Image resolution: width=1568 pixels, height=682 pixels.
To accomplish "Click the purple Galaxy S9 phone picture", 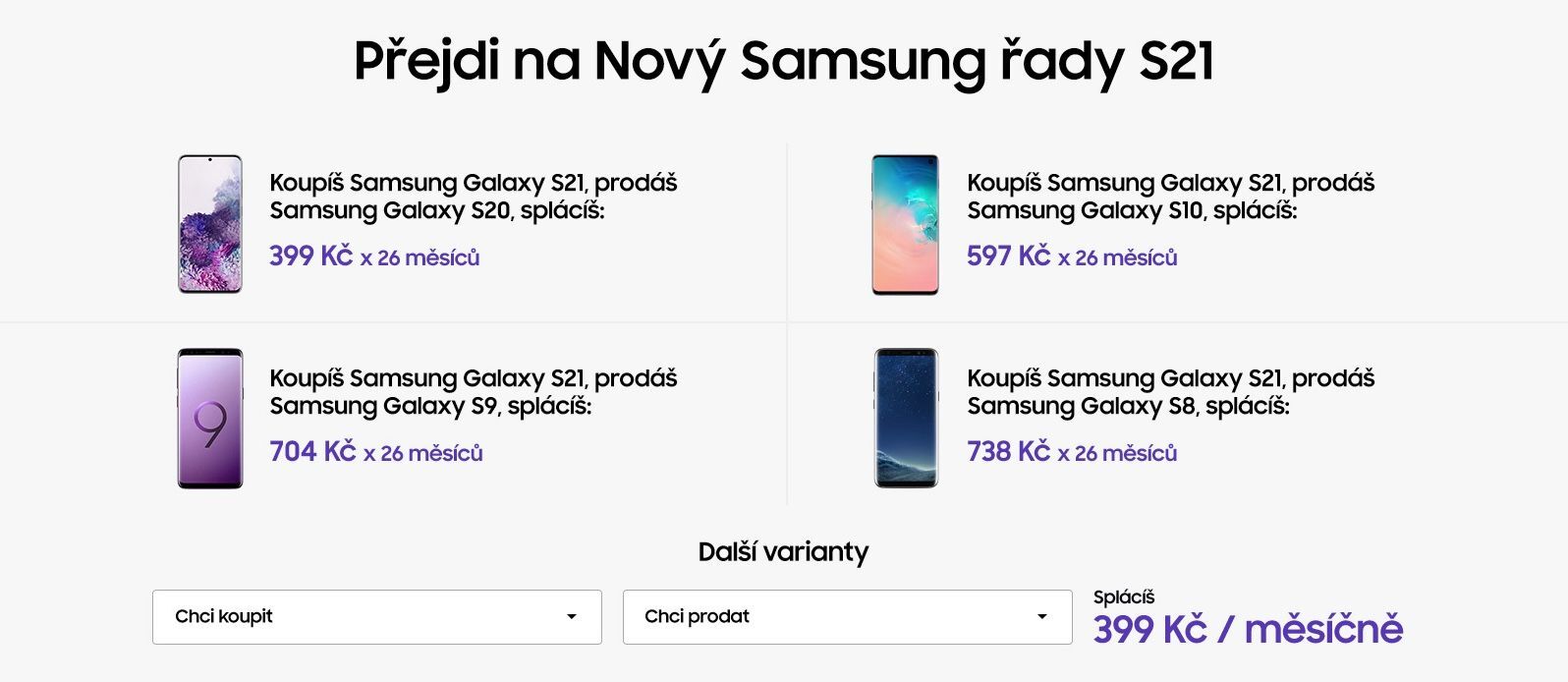I will (x=208, y=421).
